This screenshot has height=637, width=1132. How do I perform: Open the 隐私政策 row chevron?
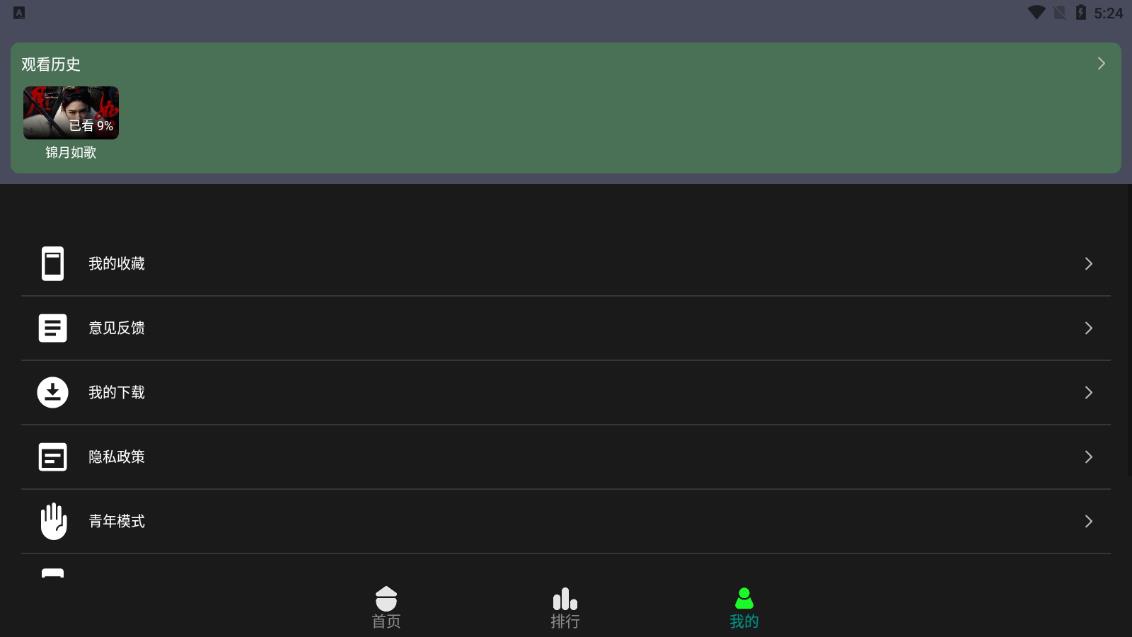[x=1089, y=457]
